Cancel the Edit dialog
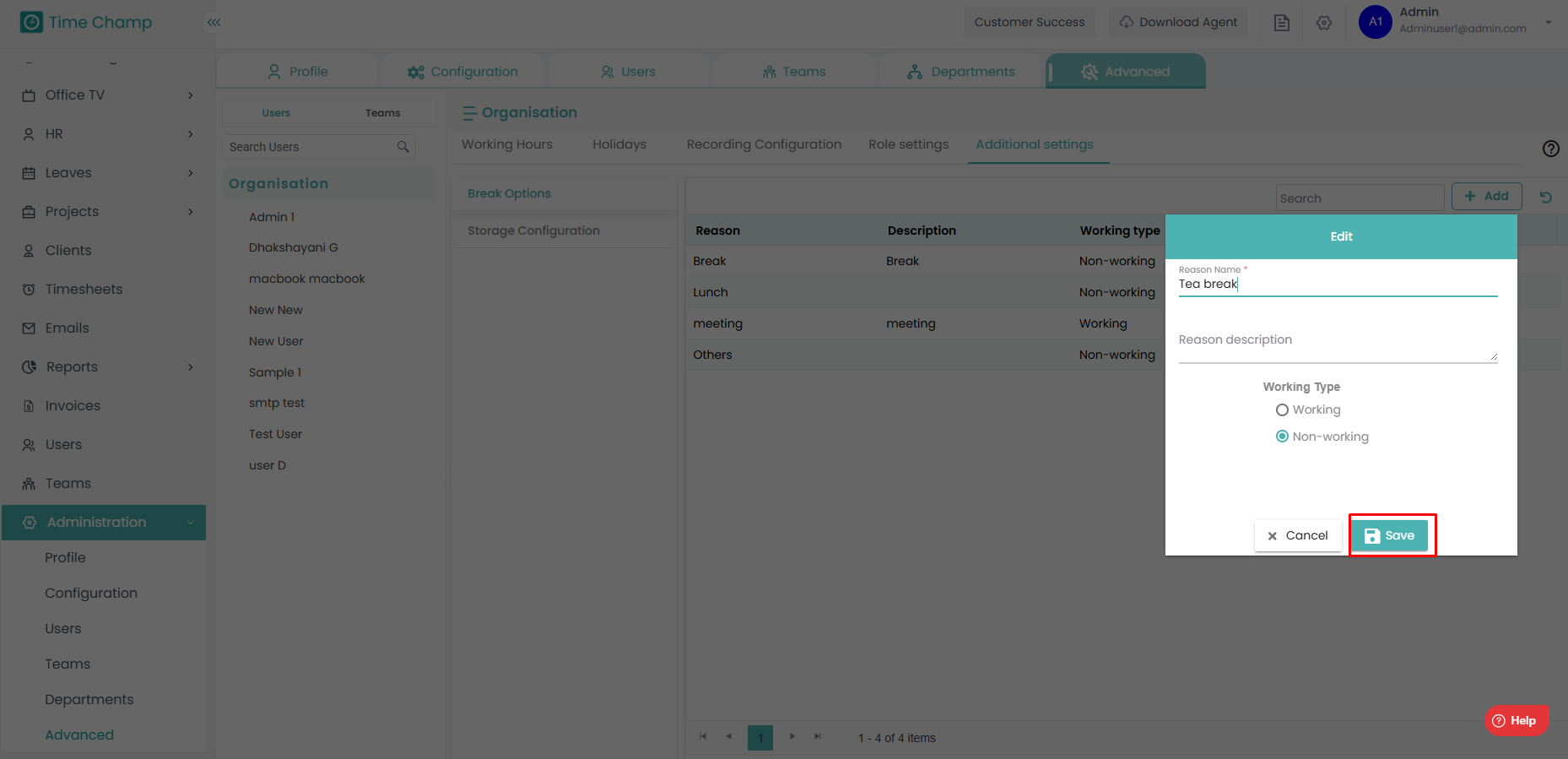 tap(1297, 535)
